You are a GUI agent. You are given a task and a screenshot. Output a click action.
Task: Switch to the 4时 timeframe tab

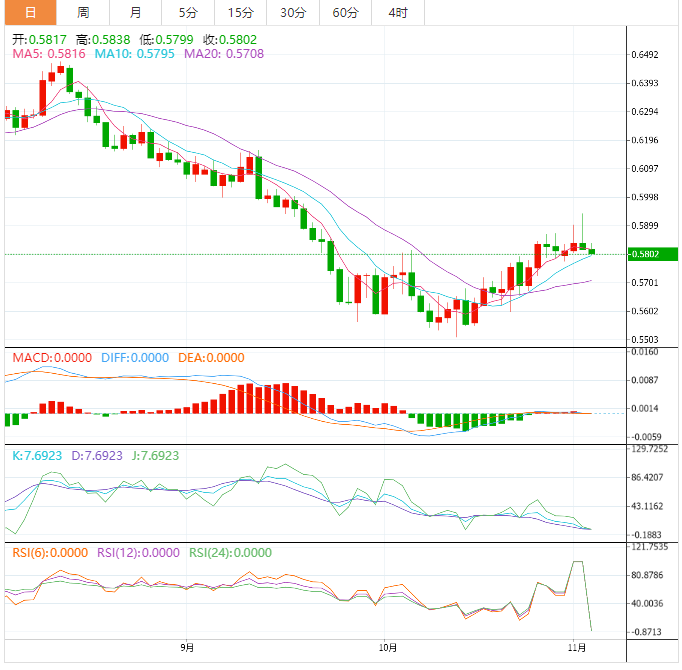click(x=397, y=13)
